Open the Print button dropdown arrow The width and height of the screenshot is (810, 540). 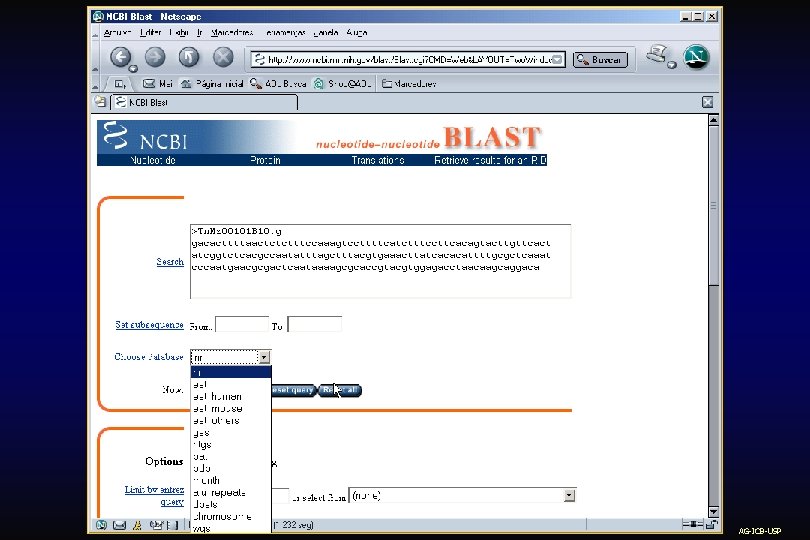pos(672,65)
